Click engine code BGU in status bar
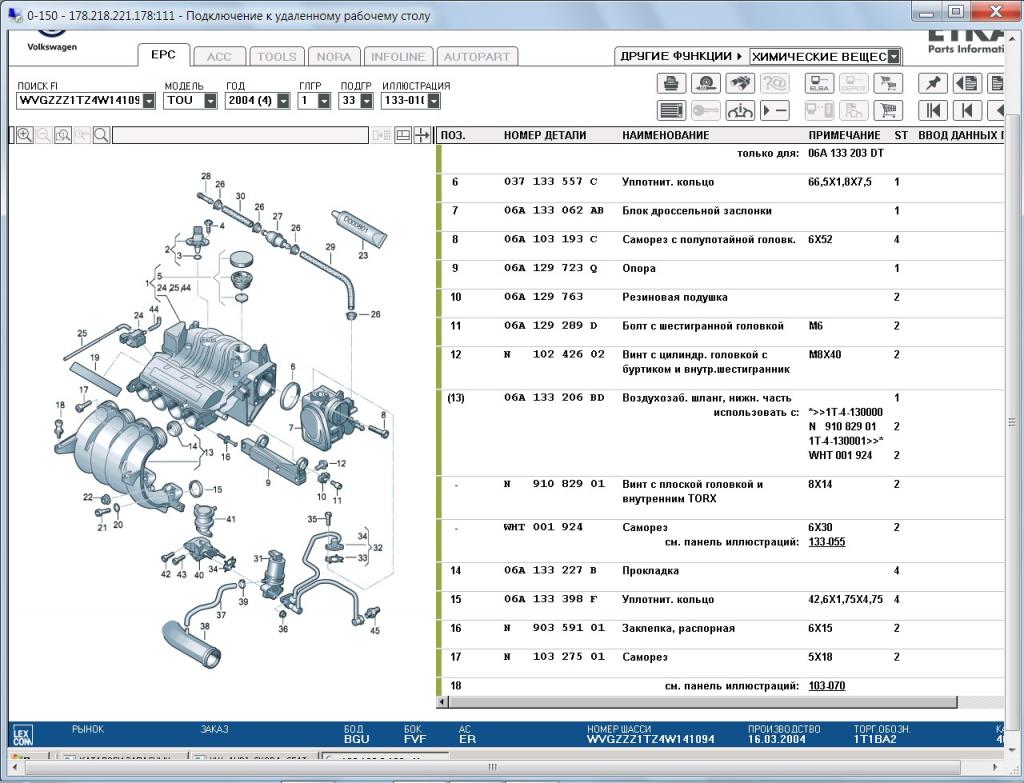 point(357,739)
